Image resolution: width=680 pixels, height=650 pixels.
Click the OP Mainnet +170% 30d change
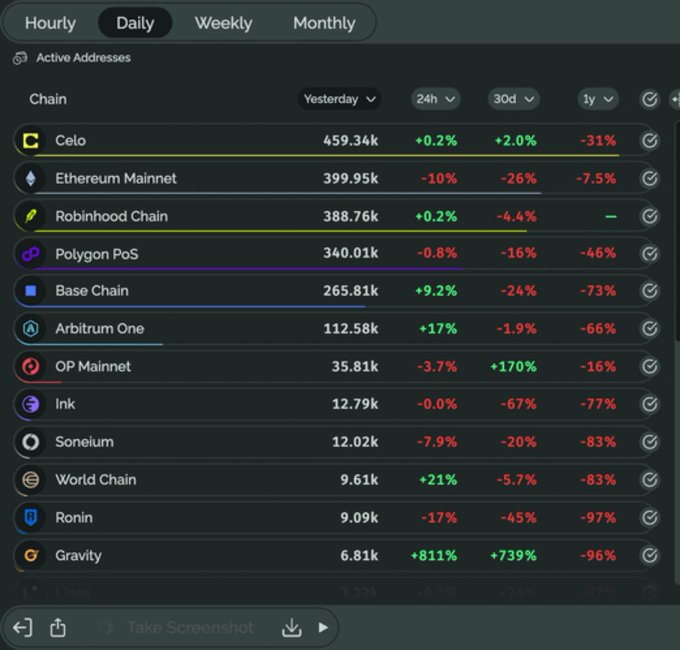[513, 366]
